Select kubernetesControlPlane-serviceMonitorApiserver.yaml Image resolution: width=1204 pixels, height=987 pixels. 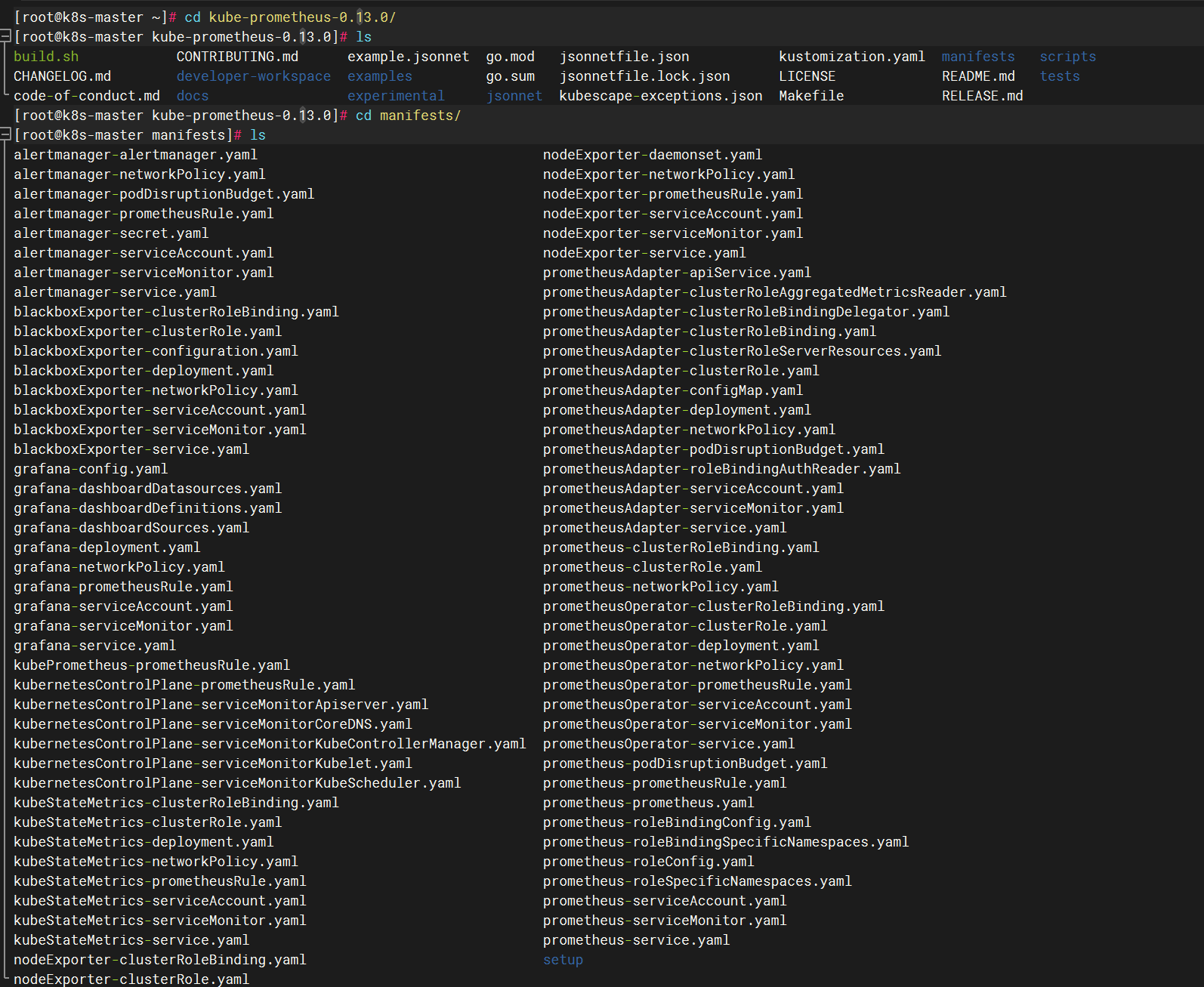click(x=221, y=705)
